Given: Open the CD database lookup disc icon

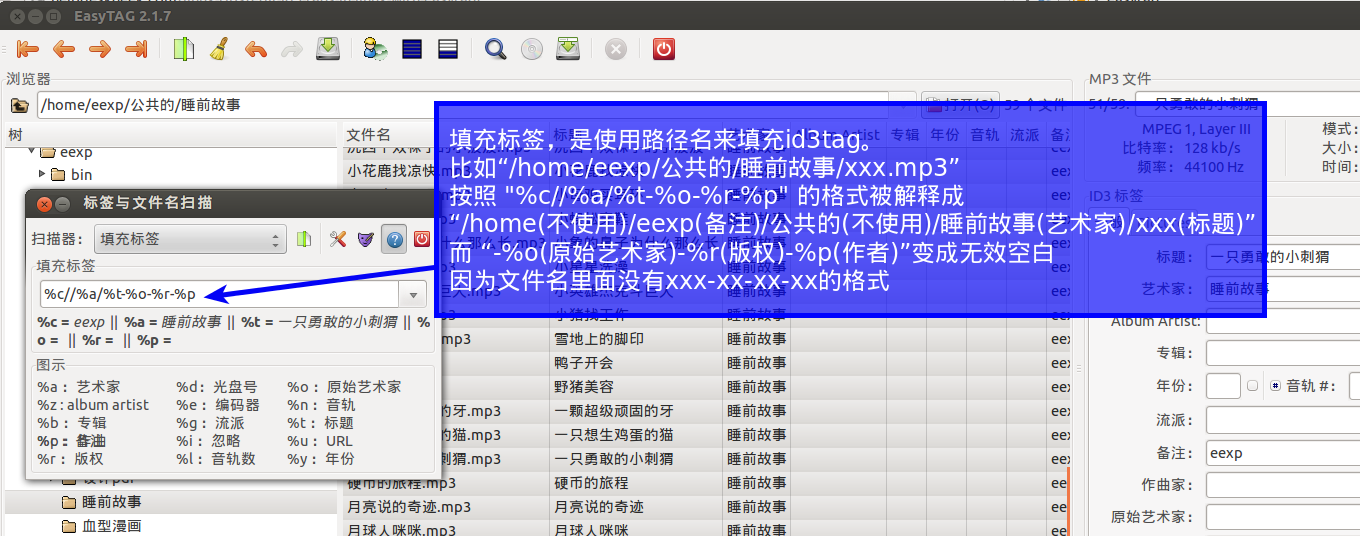Looking at the screenshot, I should (531, 49).
